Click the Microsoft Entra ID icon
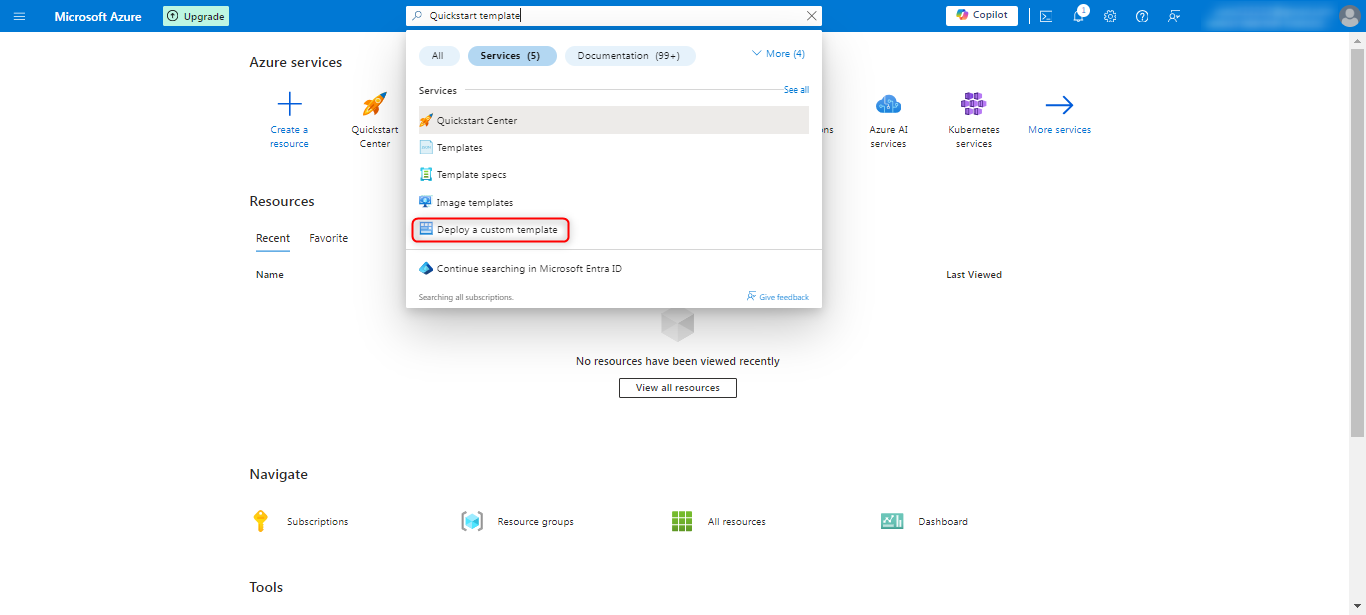Viewport: 1366px width, 615px height. point(426,268)
